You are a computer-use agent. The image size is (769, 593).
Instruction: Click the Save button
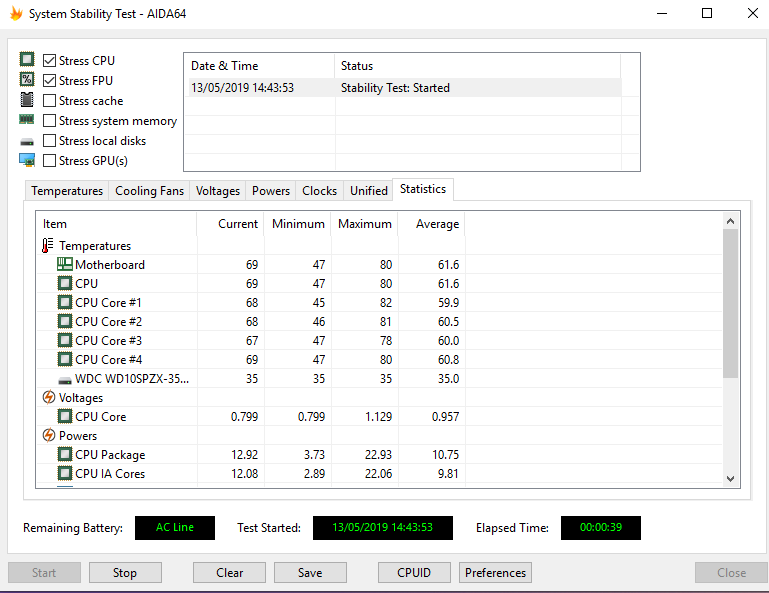(x=310, y=572)
